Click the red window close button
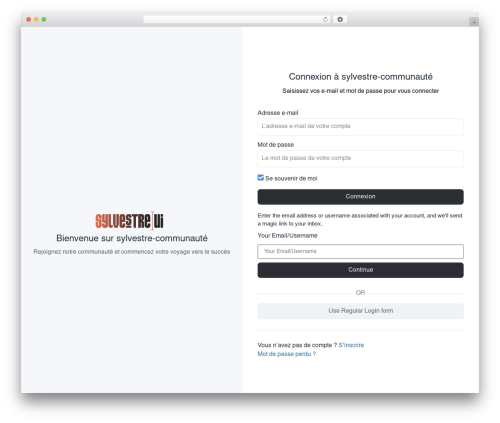500x423 pixels. [29, 19]
